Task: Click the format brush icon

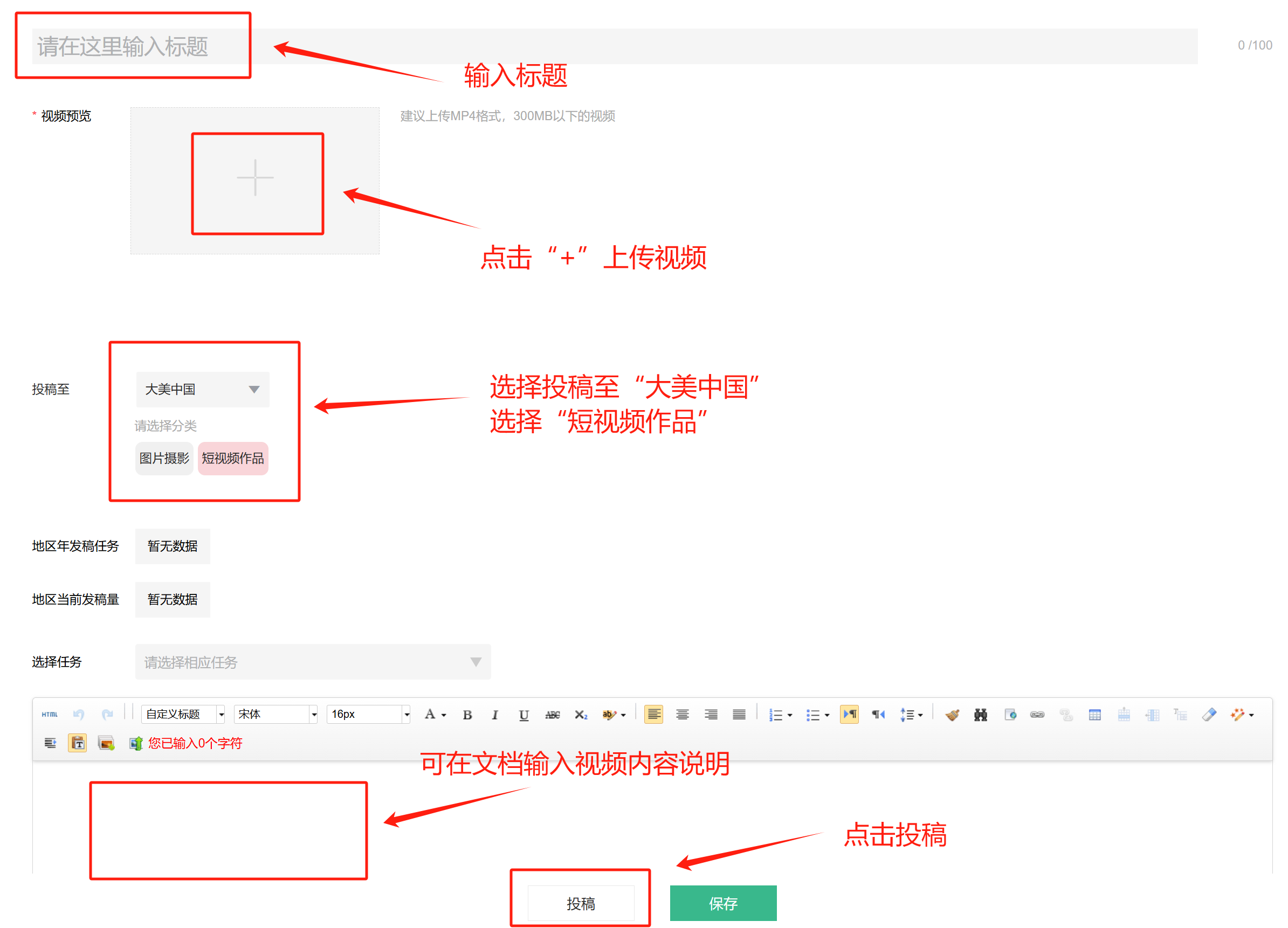Action: point(952,715)
